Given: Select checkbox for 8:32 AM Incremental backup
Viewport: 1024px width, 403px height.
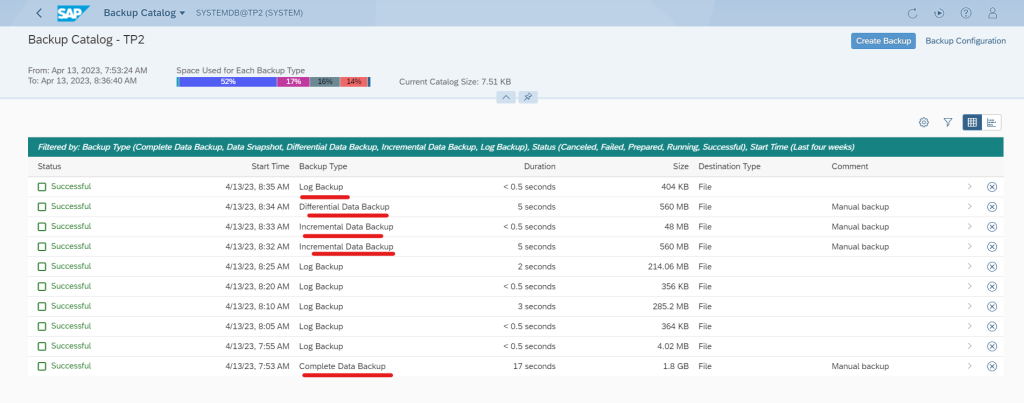Looking at the screenshot, I should [x=42, y=247].
